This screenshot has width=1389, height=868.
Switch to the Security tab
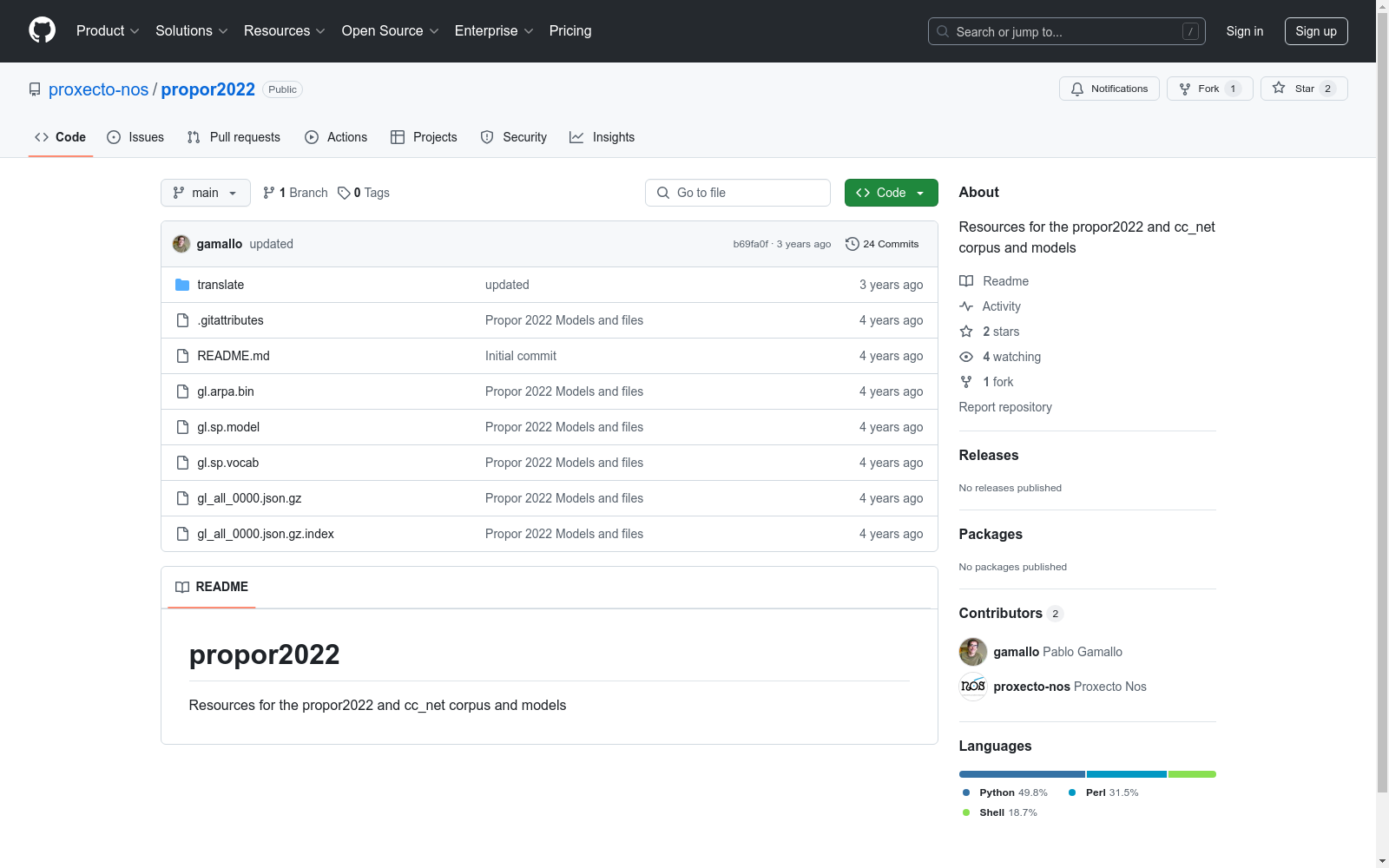514,137
